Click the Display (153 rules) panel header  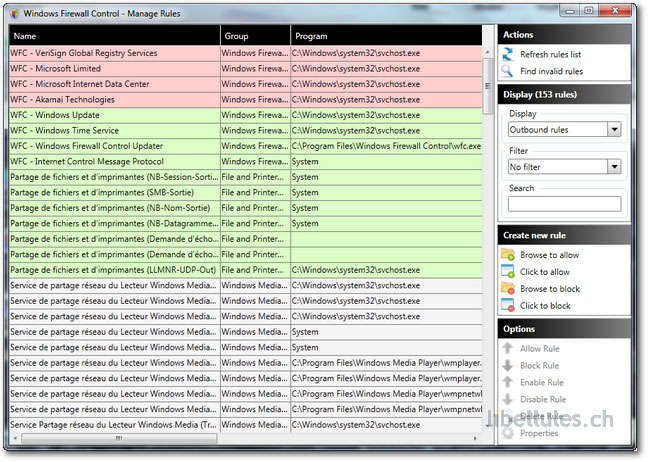[x=565, y=95]
